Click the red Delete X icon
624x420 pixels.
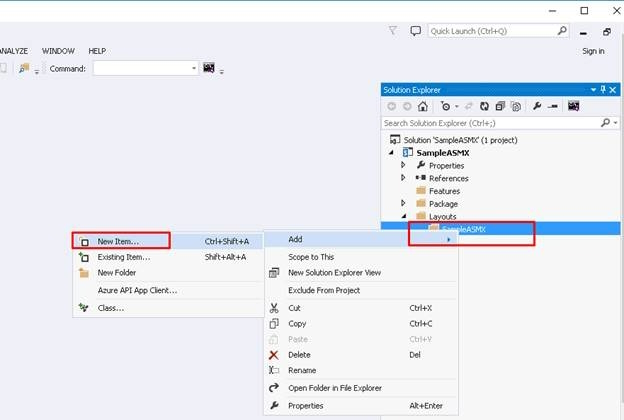click(x=274, y=355)
